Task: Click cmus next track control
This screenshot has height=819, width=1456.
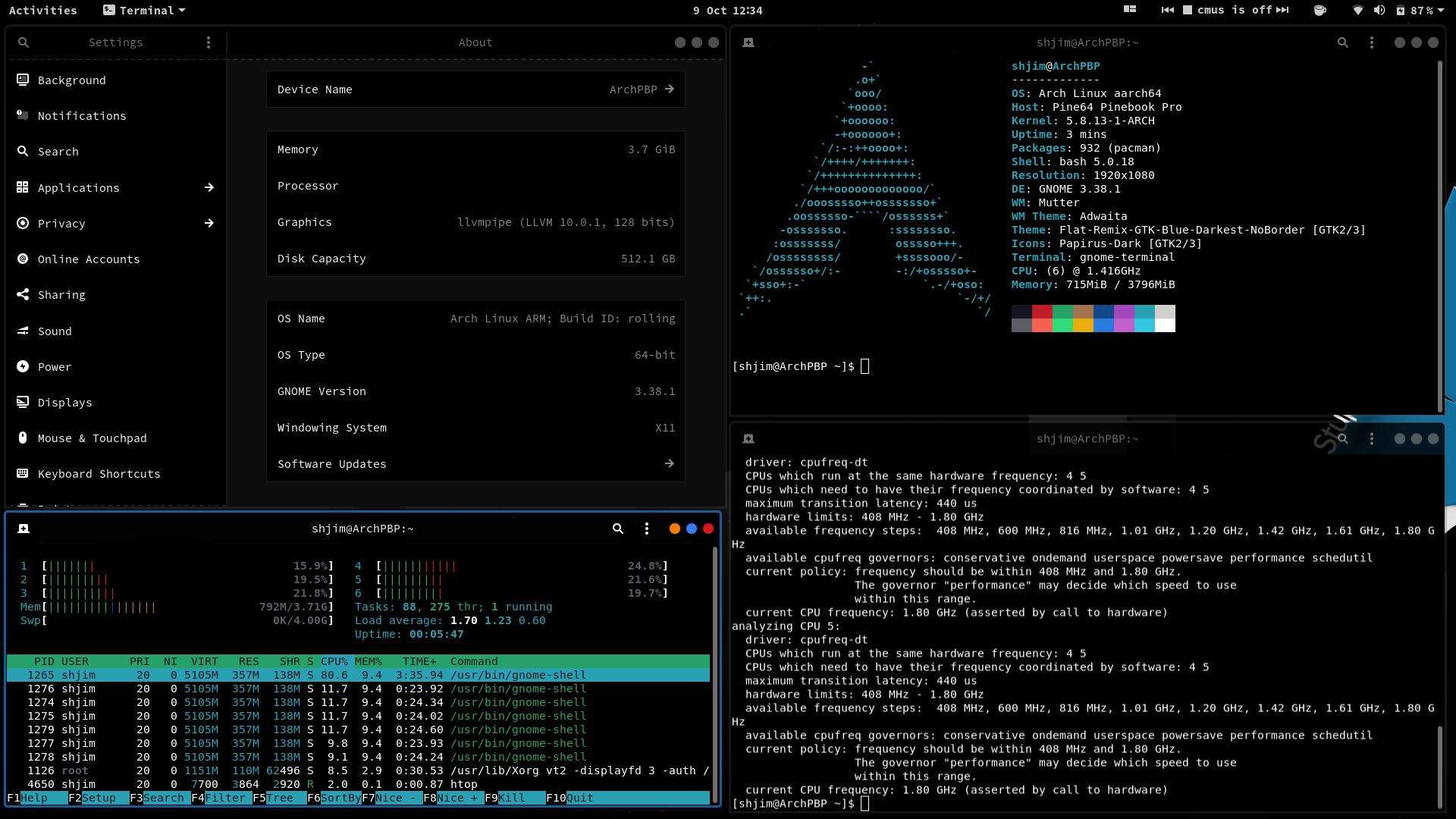Action: [x=1282, y=10]
